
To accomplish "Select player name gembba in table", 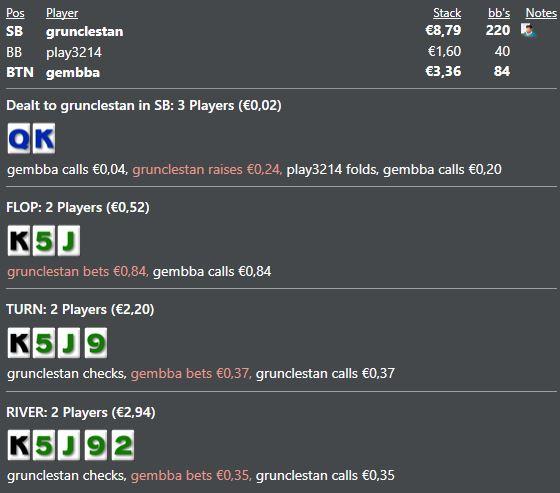I will click(73, 73).
